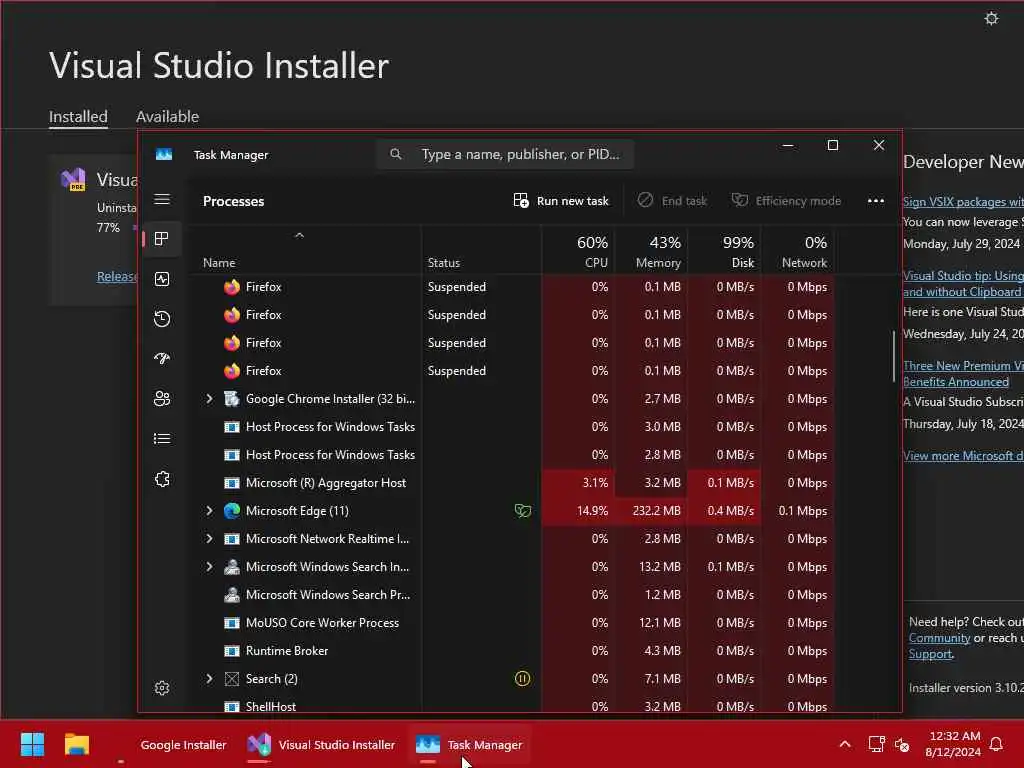Open Startup apps icon in sidebar
Viewport: 1024px width, 768px height.
[x=162, y=359]
